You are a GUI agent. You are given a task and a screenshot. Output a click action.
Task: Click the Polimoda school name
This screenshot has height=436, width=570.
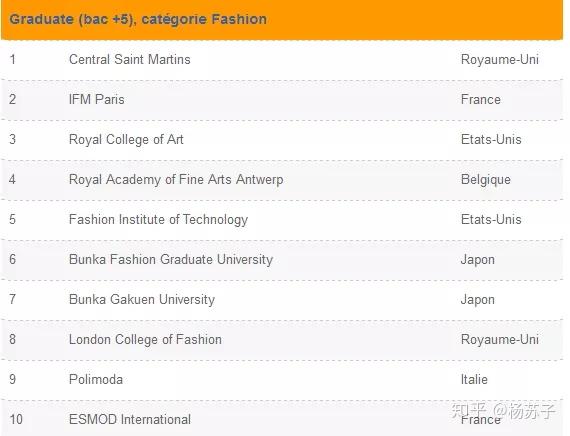(96, 379)
